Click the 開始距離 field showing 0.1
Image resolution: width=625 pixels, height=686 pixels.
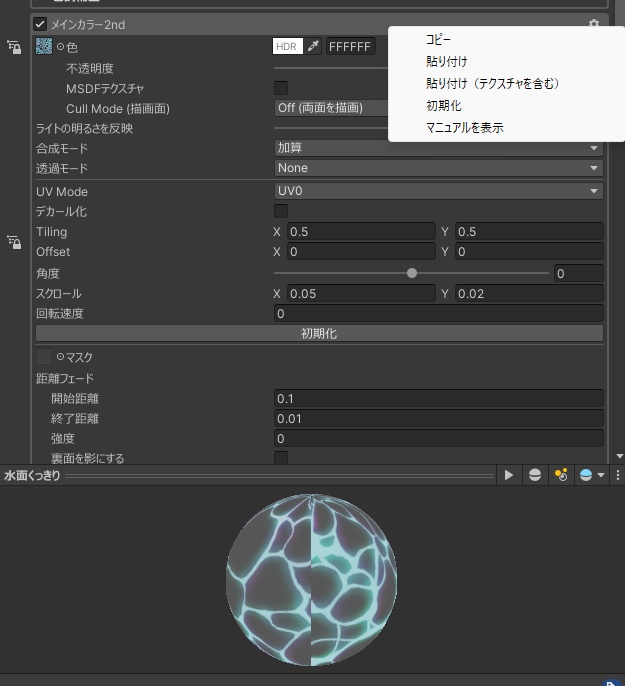click(x=439, y=398)
